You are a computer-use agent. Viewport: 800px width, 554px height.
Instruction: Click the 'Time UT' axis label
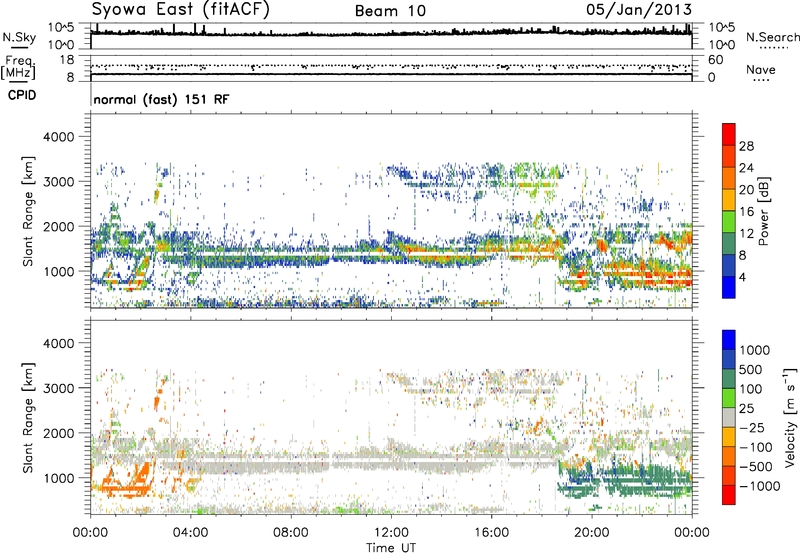coord(391,547)
